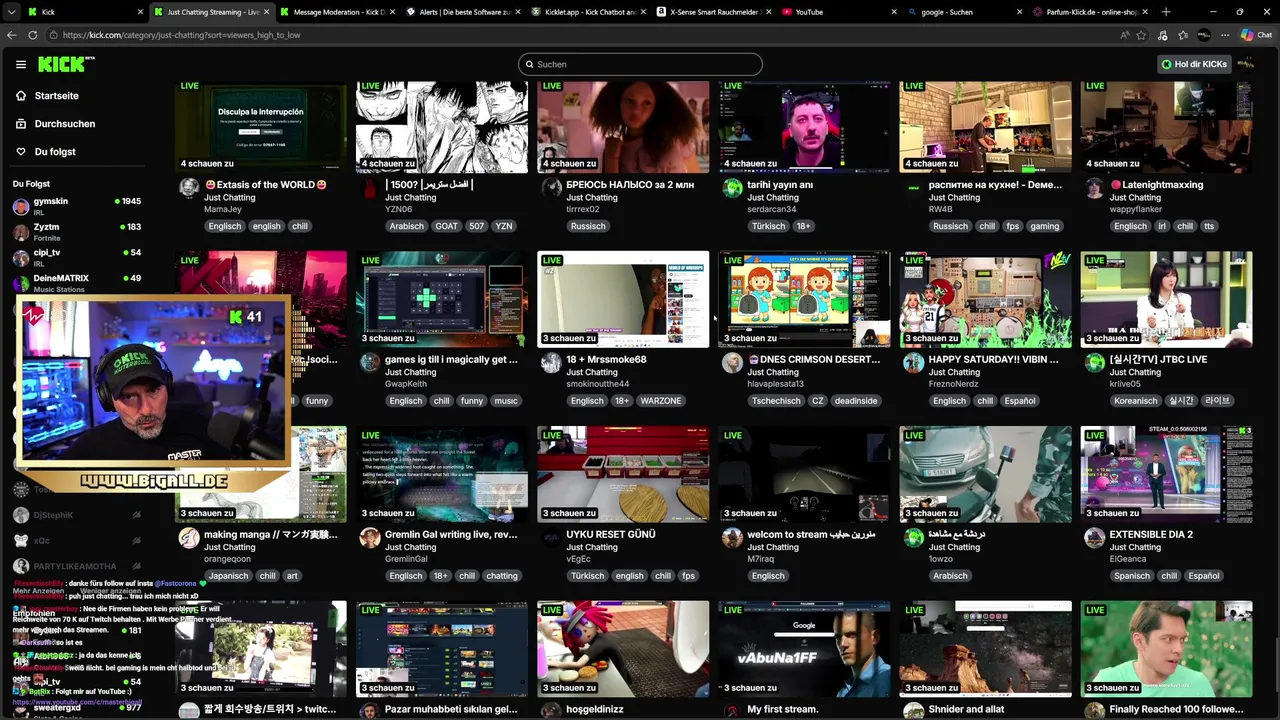The height and width of the screenshot is (720, 1280).
Task: Click the Durchsuchen browse icon
Action: (21, 124)
